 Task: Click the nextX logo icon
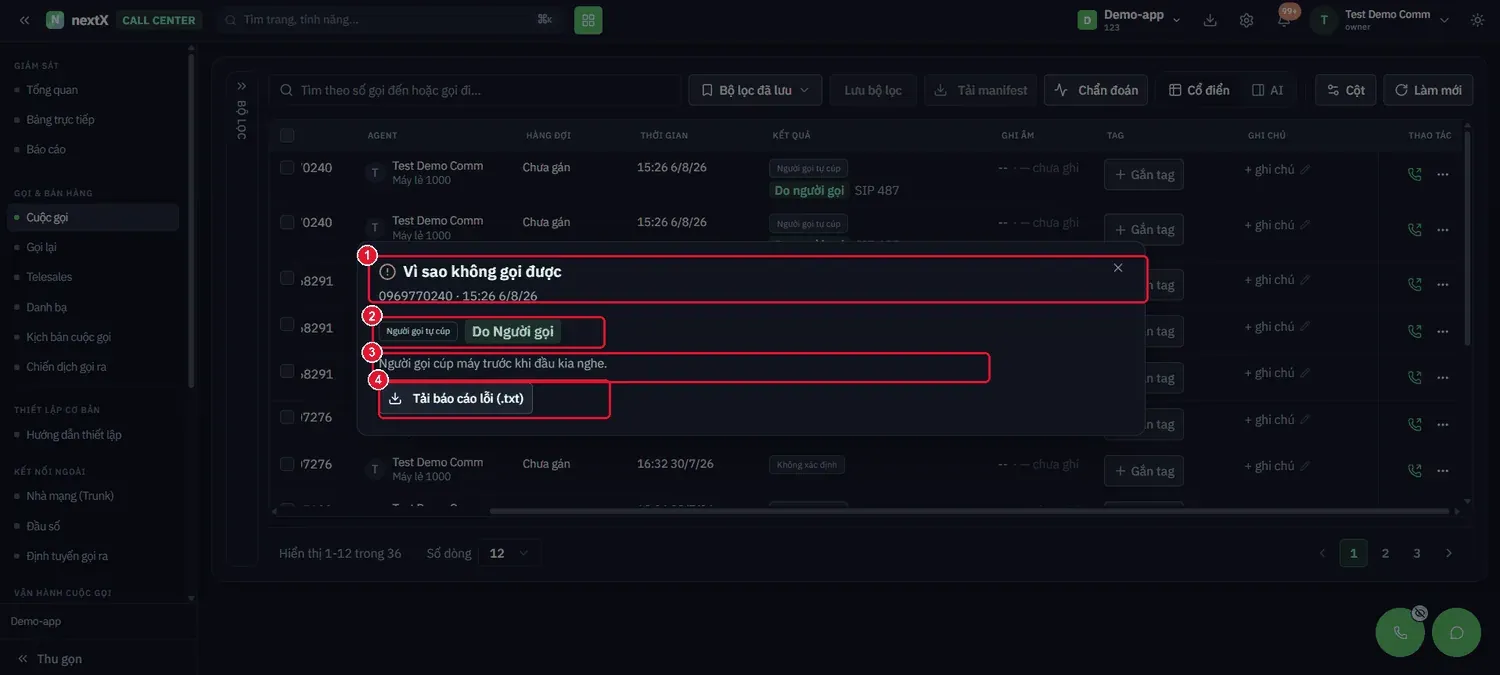pyautogui.click(x=55, y=20)
